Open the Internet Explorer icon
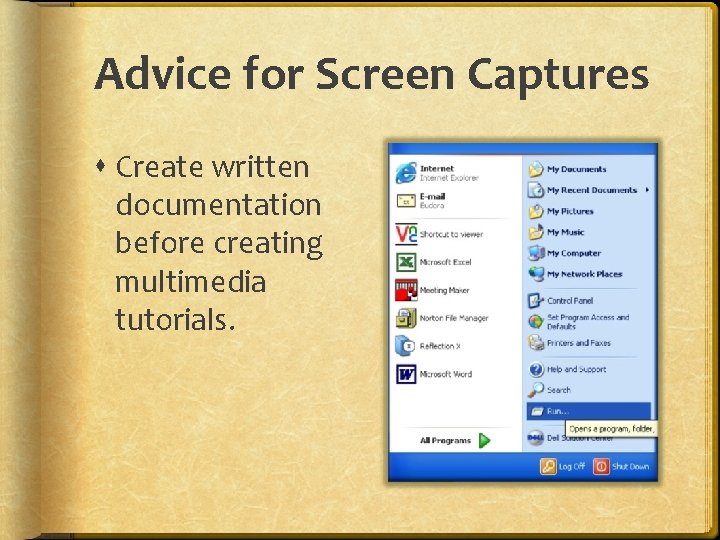Image resolution: width=720 pixels, height=540 pixels. click(406, 173)
